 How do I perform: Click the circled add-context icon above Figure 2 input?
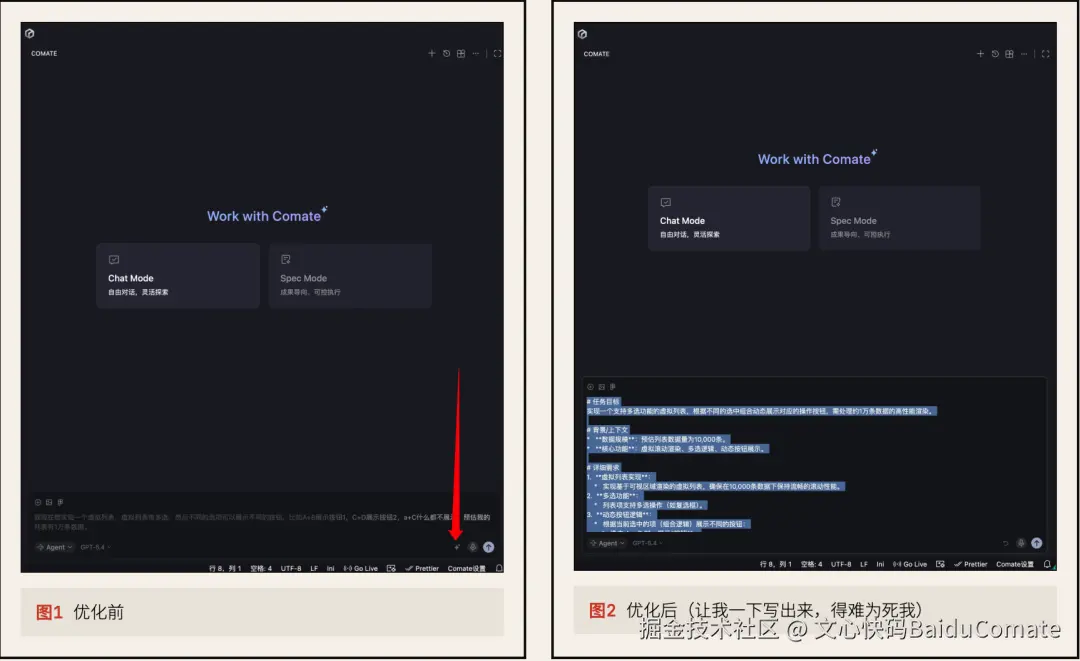(590, 387)
